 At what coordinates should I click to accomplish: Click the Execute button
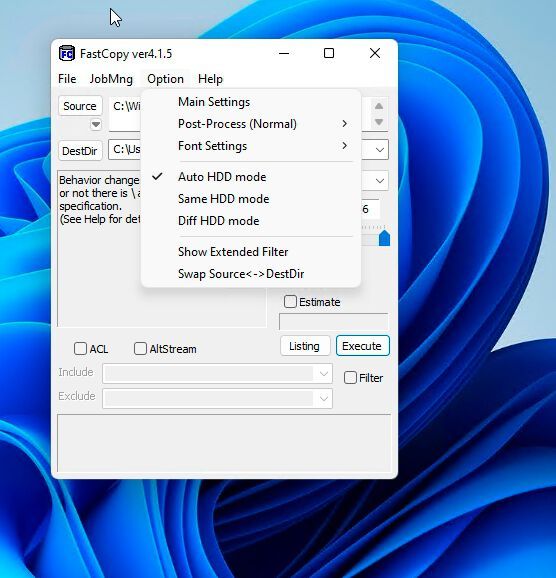[x=362, y=346]
